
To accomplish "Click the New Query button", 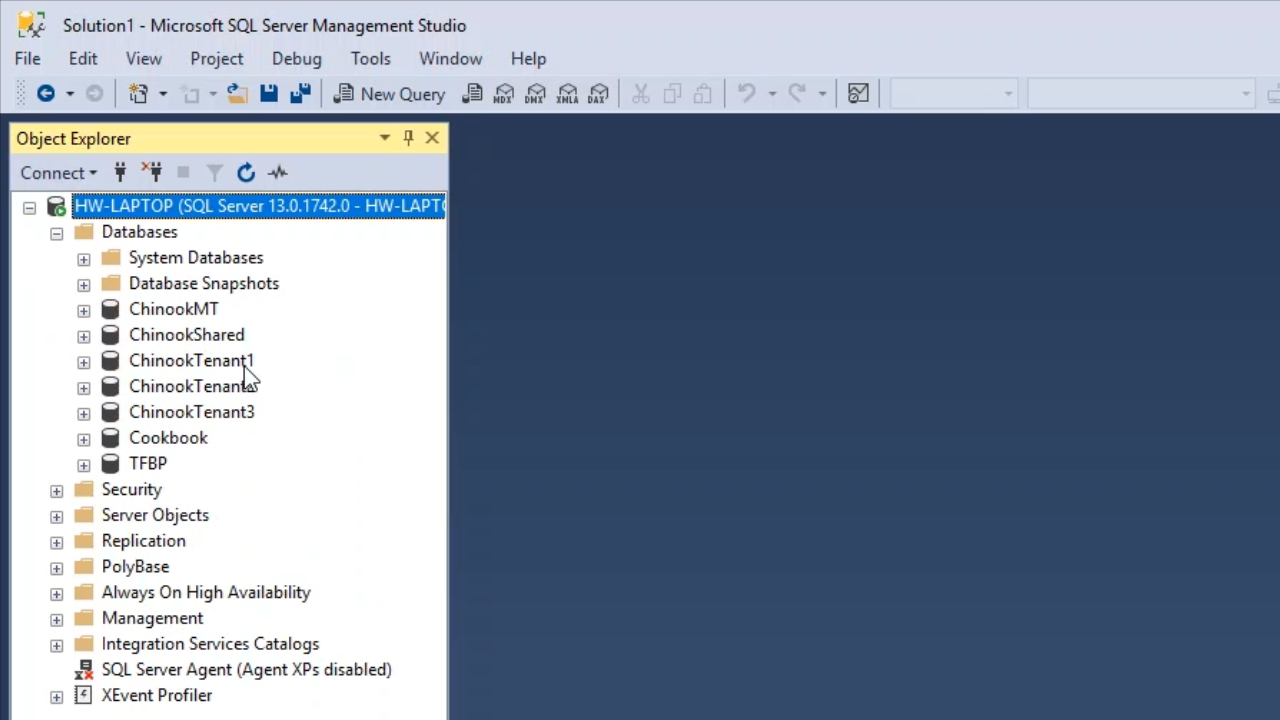I will tap(390, 94).
